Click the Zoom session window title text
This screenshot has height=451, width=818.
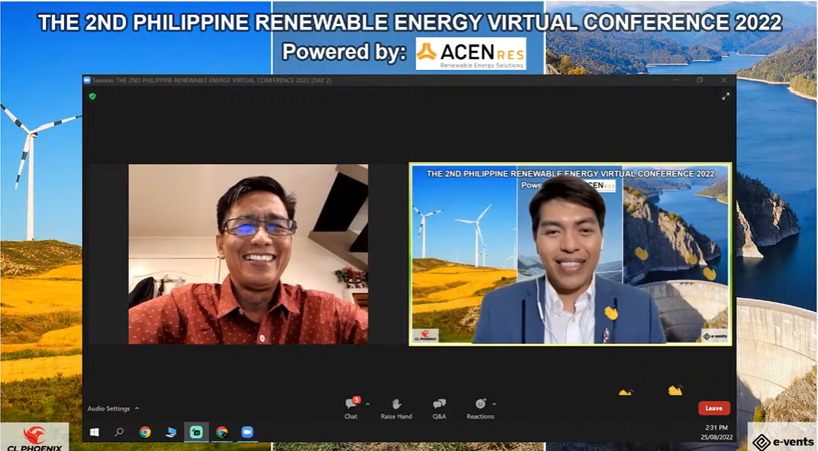(x=212, y=80)
